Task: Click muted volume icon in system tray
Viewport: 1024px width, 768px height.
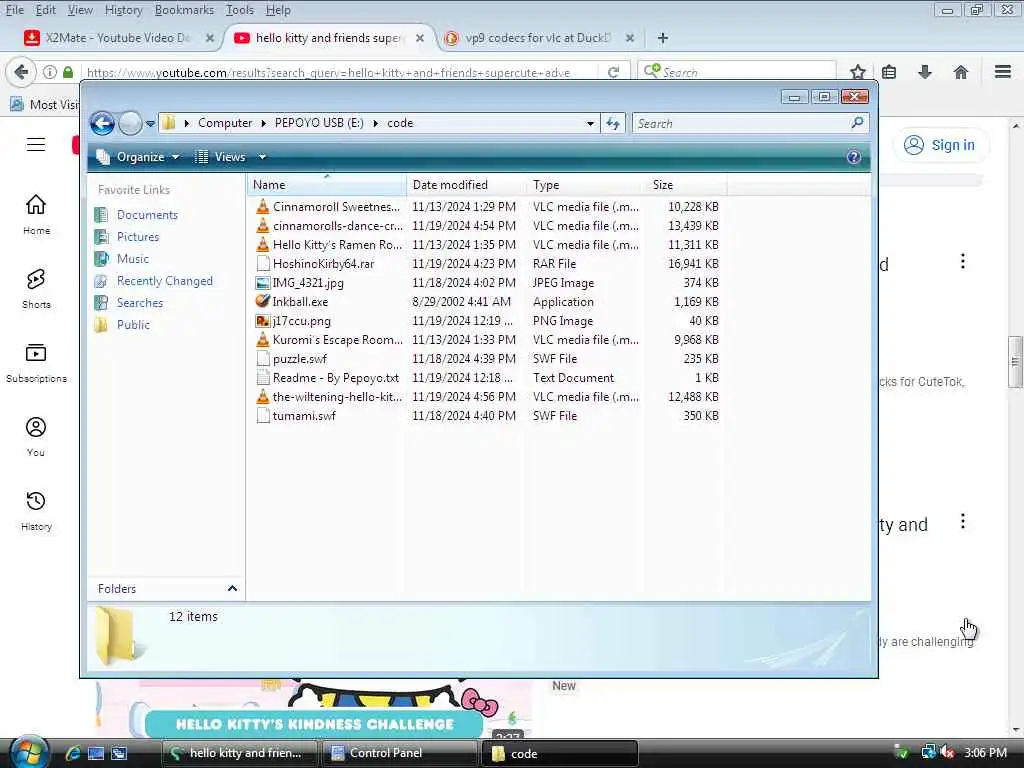Action: coord(947,753)
